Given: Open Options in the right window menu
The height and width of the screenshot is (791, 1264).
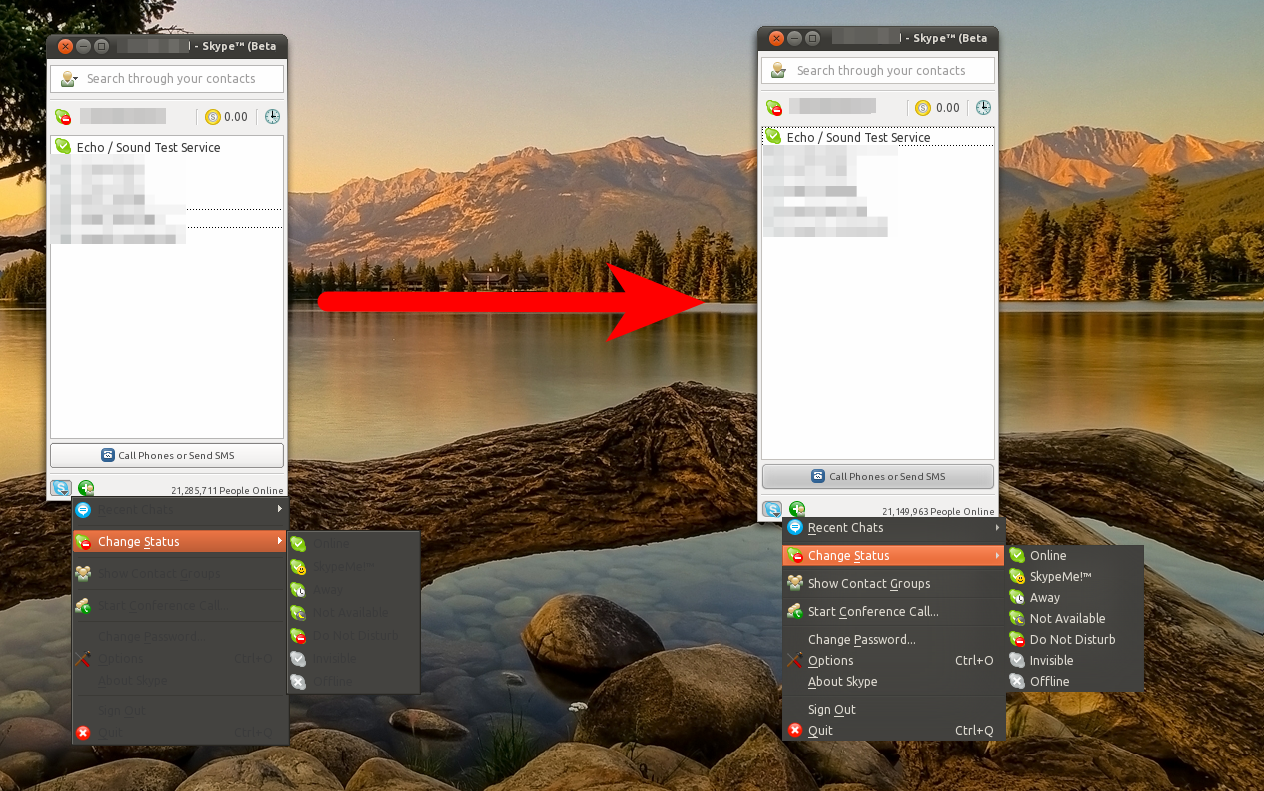Looking at the screenshot, I should [894, 660].
